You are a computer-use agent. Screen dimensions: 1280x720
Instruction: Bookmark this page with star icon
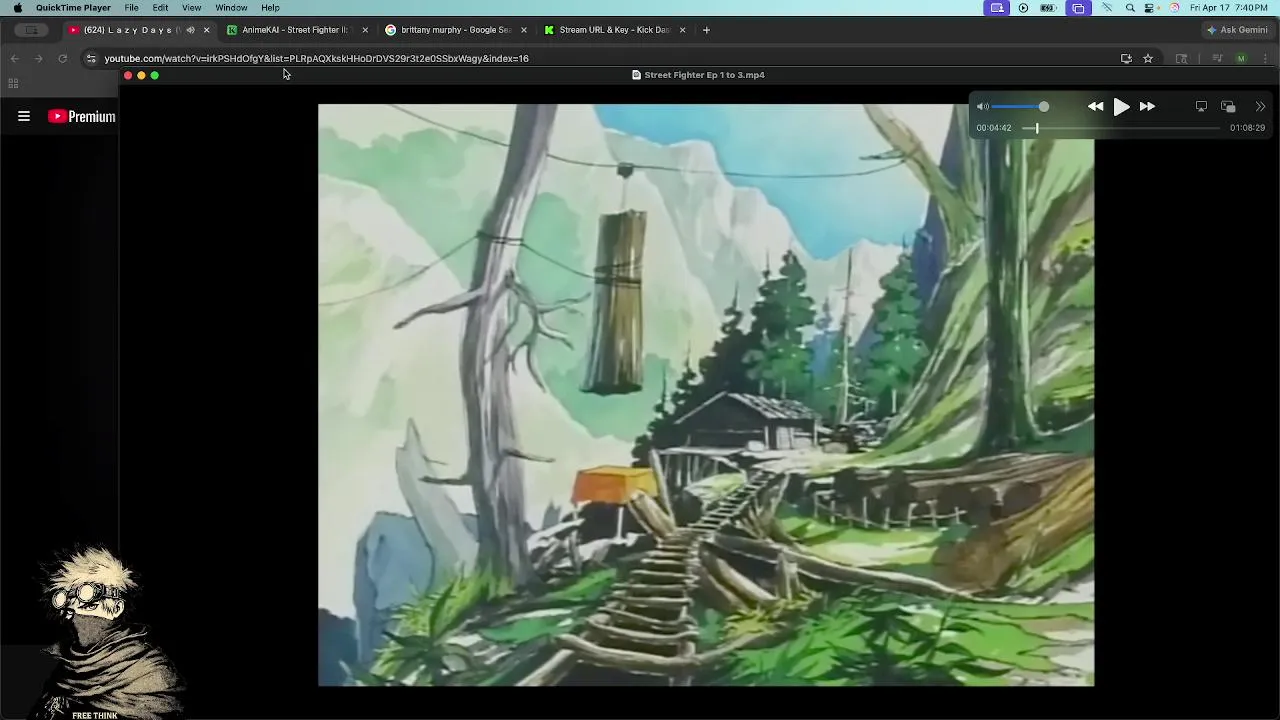click(1148, 58)
